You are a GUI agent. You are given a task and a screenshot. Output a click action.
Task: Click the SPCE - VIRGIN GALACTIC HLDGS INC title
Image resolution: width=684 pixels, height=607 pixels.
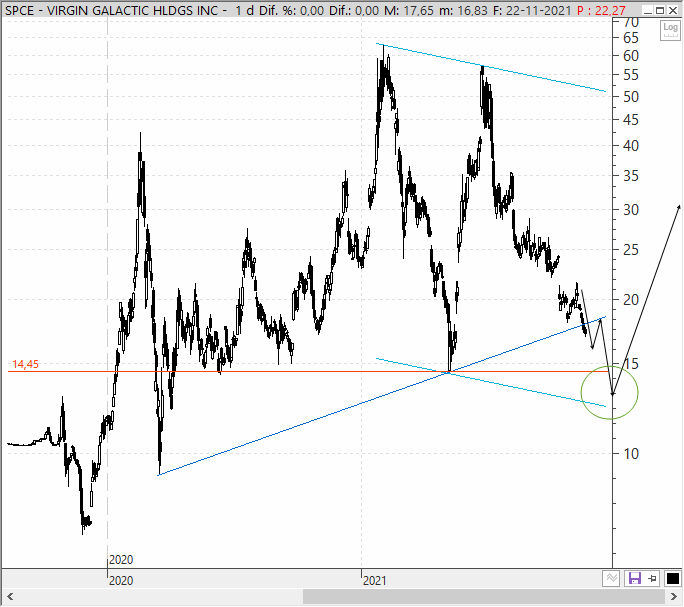pos(111,10)
